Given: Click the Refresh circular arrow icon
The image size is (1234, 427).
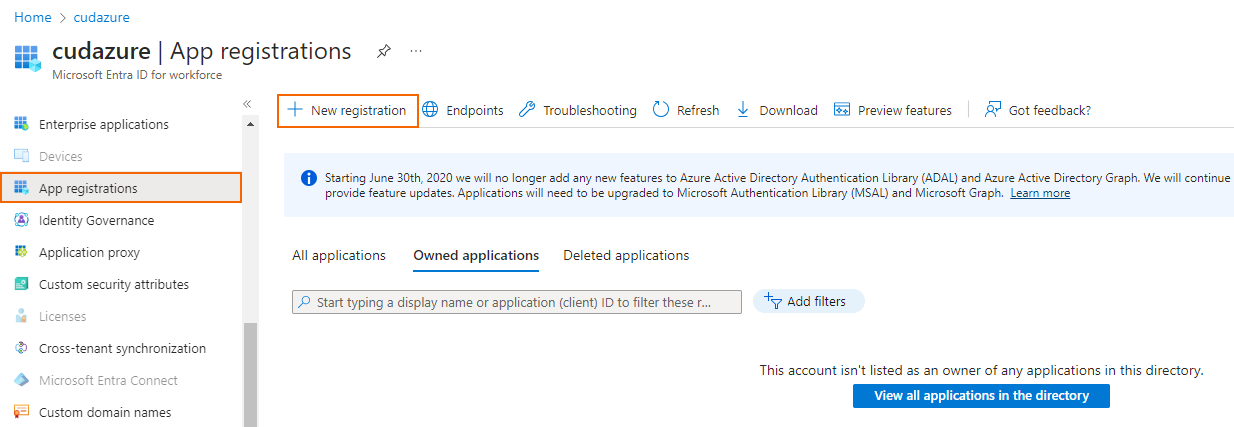Looking at the screenshot, I should (661, 110).
